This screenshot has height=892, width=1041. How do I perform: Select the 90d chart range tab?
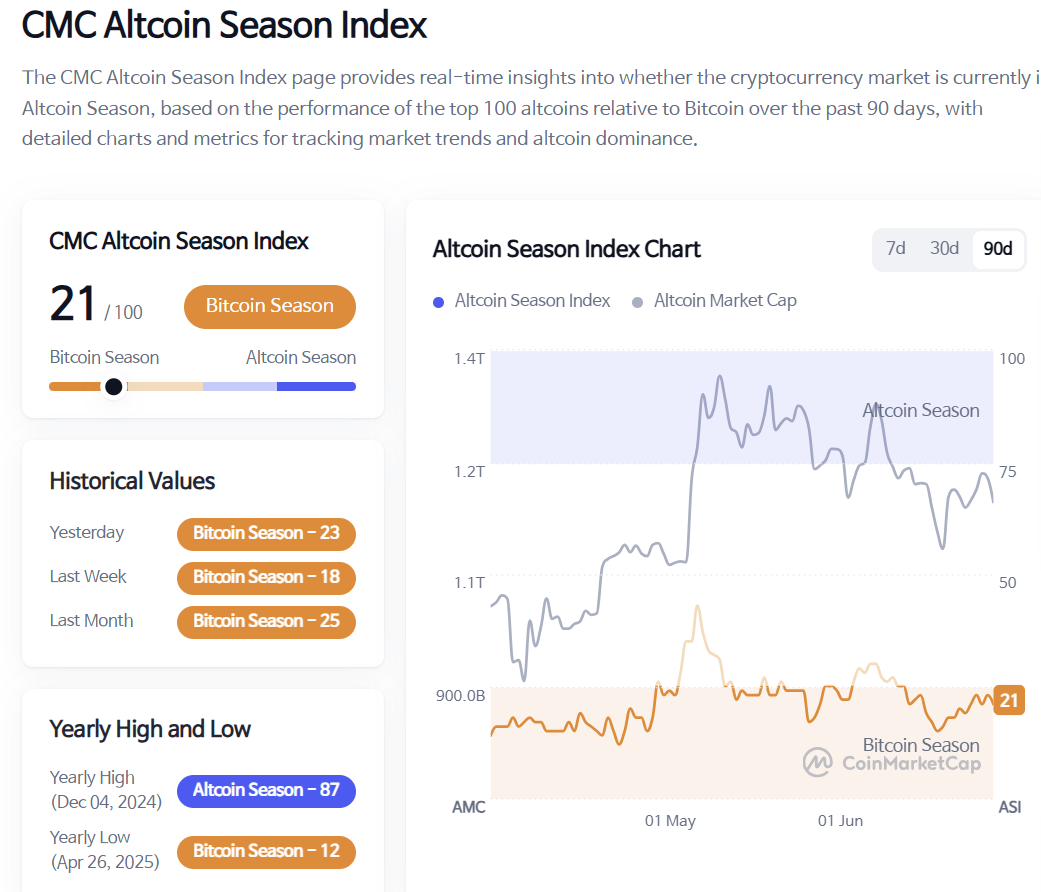[x=998, y=249]
